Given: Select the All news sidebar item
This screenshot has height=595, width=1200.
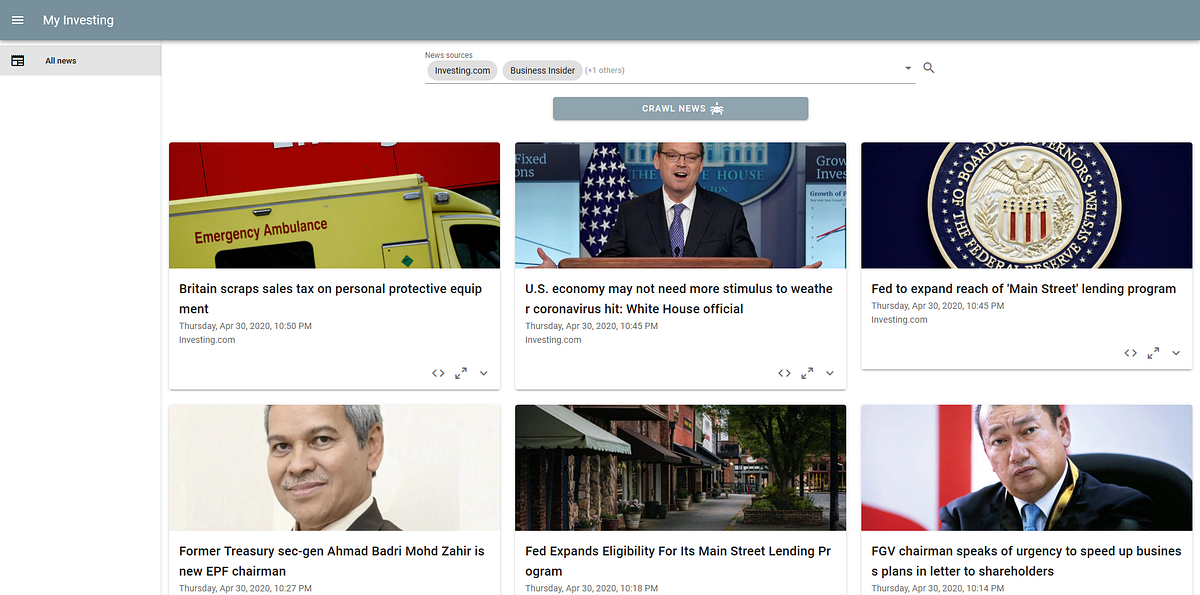Looking at the screenshot, I should tap(60, 60).
